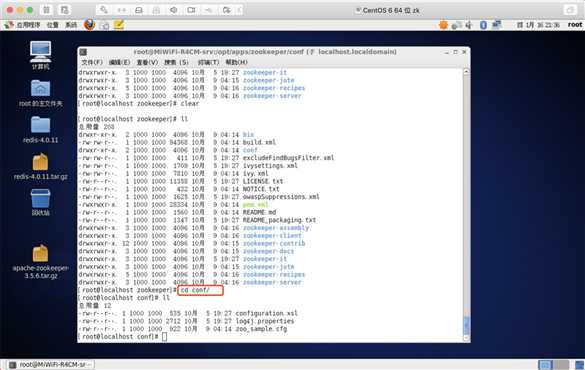Click VMware sound toolbar icon

[x=174, y=10]
